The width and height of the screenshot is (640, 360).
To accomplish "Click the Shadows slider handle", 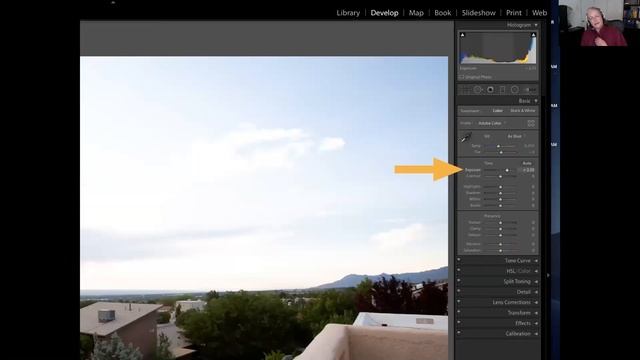I will click(500, 193).
